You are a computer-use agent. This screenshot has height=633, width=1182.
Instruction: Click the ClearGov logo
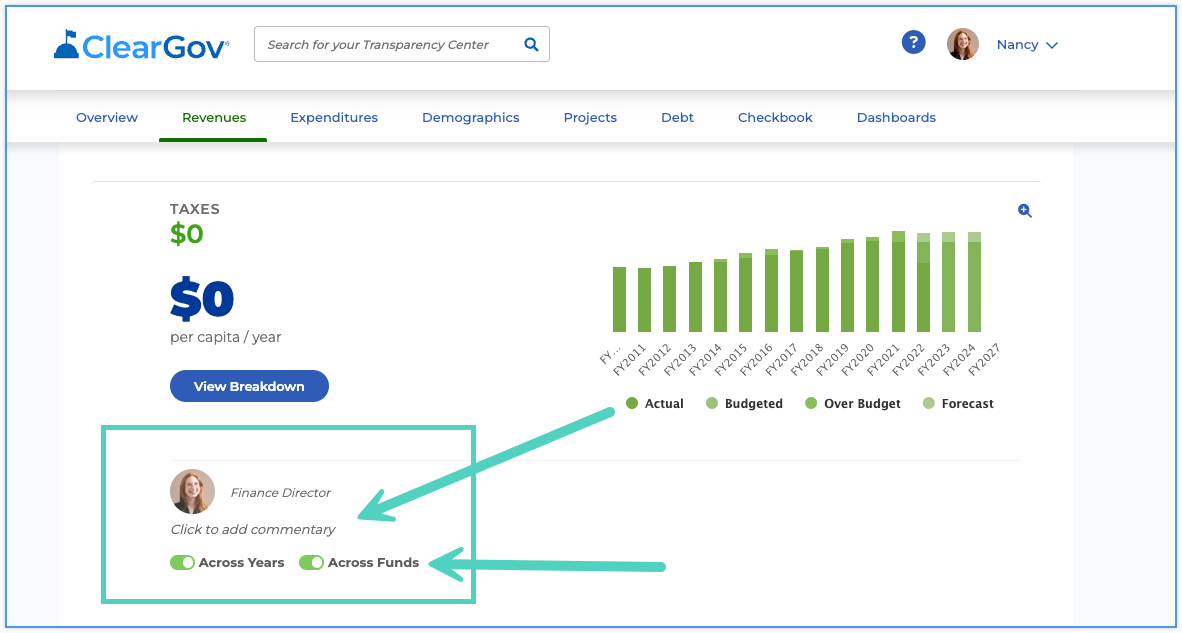pyautogui.click(x=142, y=44)
